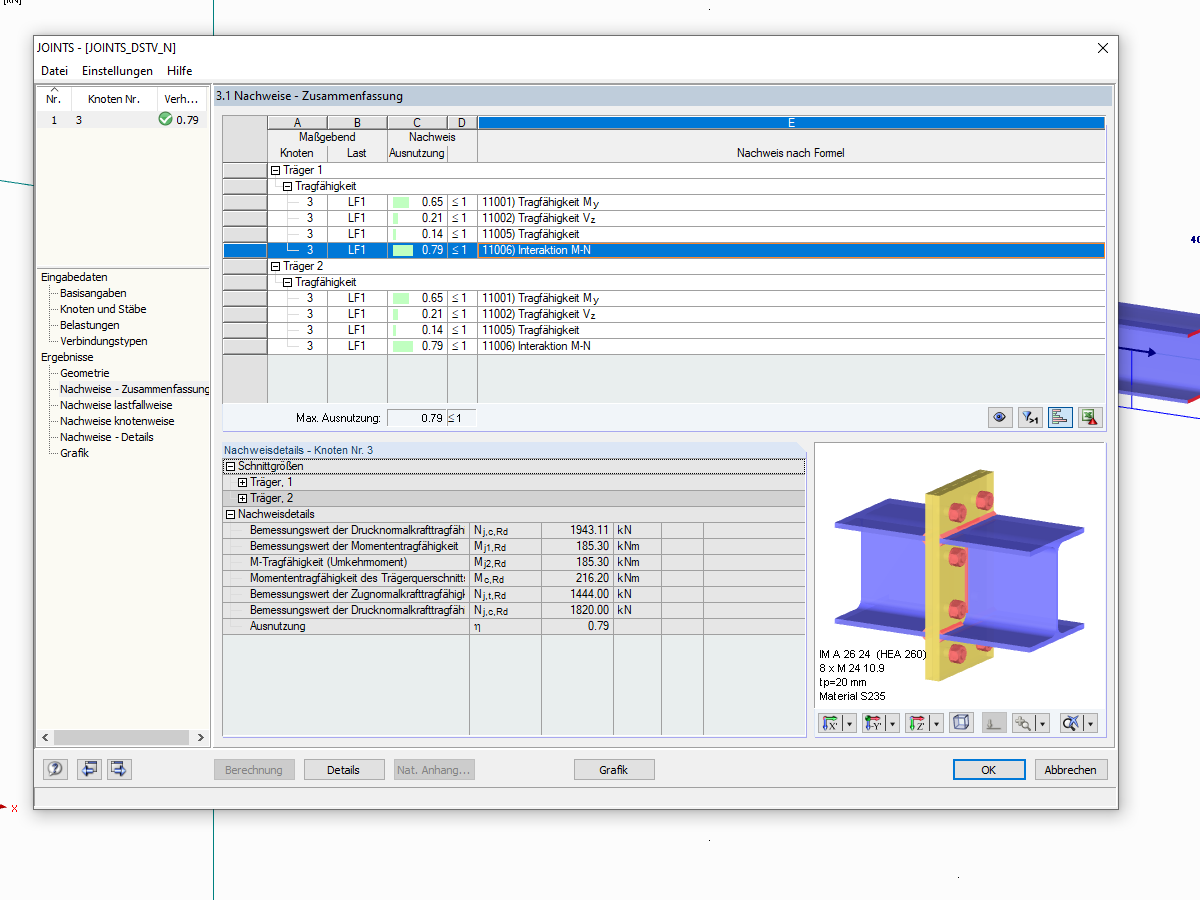Open the Hilfe menu
The image size is (1200, 900).
tap(180, 71)
